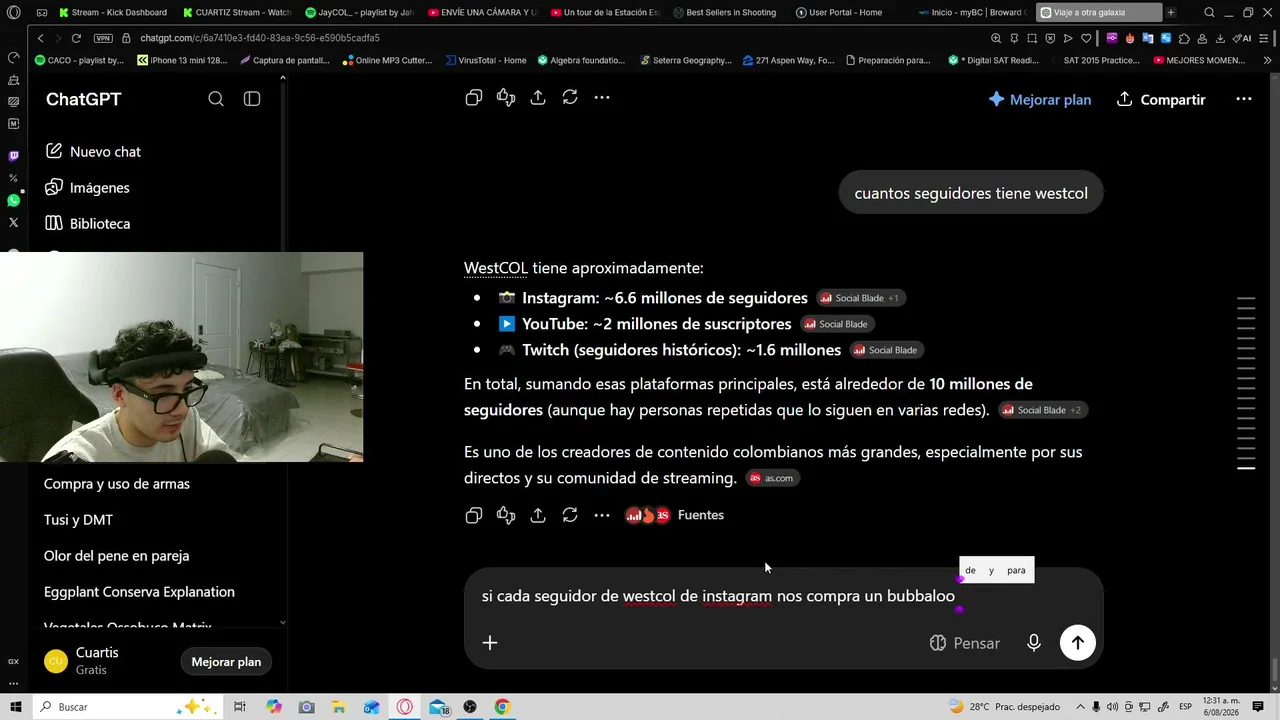Open Social Blade source chip on Twitch line

[x=887, y=350]
